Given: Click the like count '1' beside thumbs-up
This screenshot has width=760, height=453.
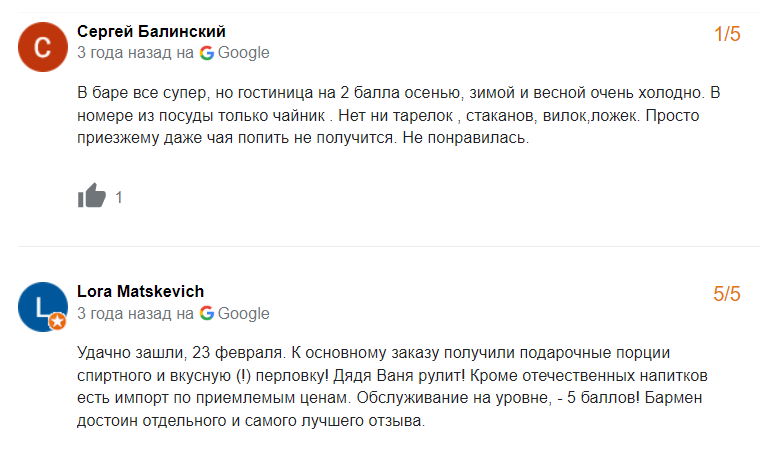Looking at the screenshot, I should (119, 197).
